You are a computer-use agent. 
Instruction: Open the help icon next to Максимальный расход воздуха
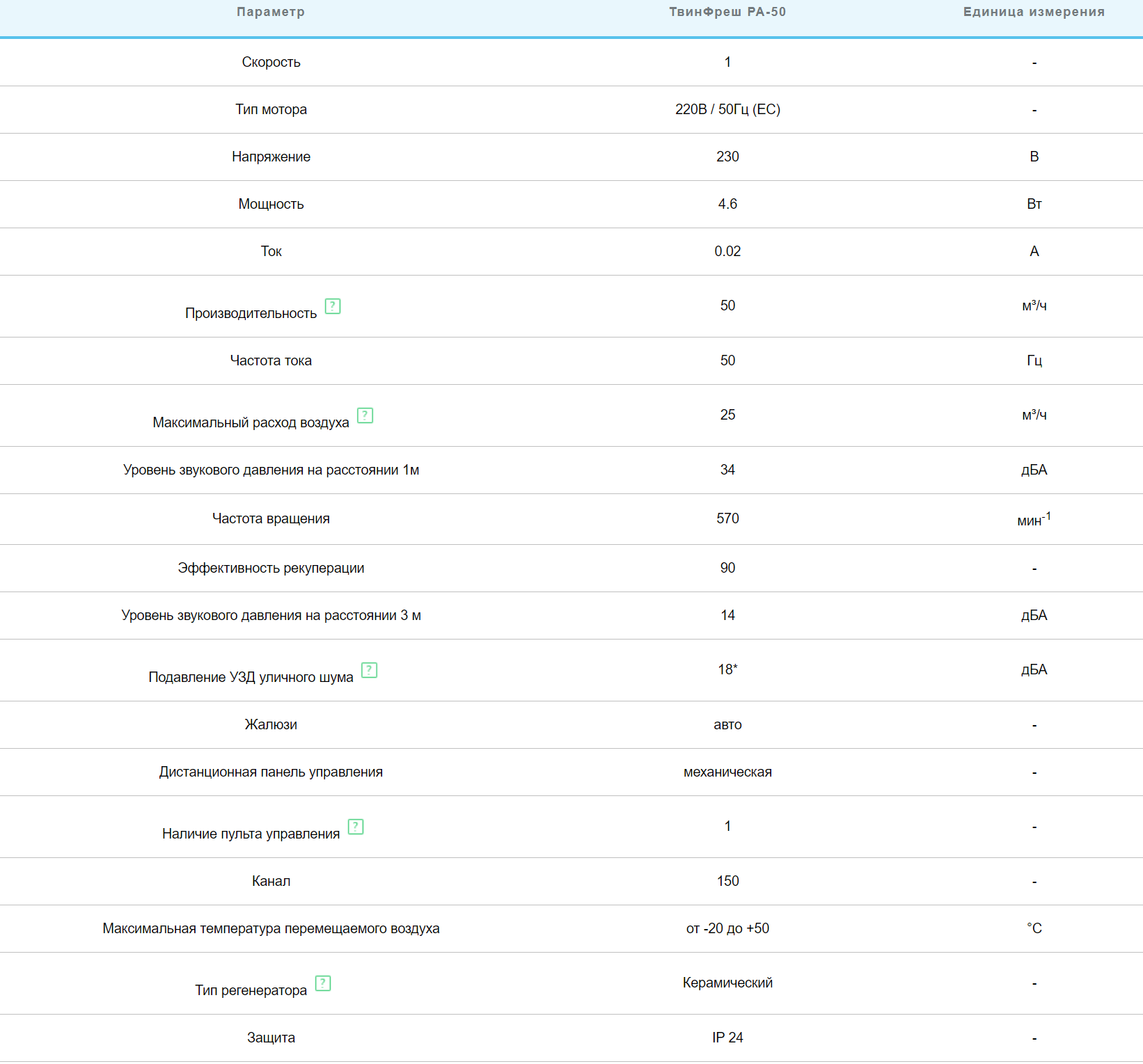click(x=365, y=415)
